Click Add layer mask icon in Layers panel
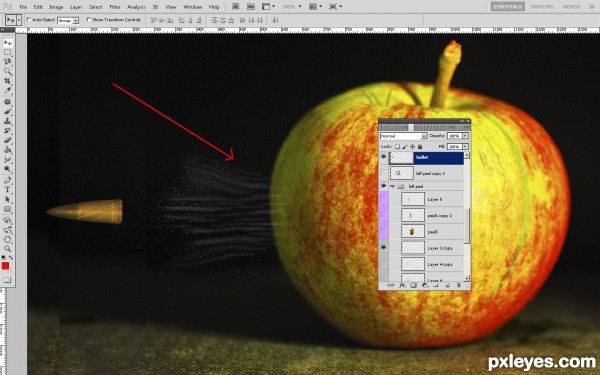The height and width of the screenshot is (375, 600). click(x=413, y=285)
